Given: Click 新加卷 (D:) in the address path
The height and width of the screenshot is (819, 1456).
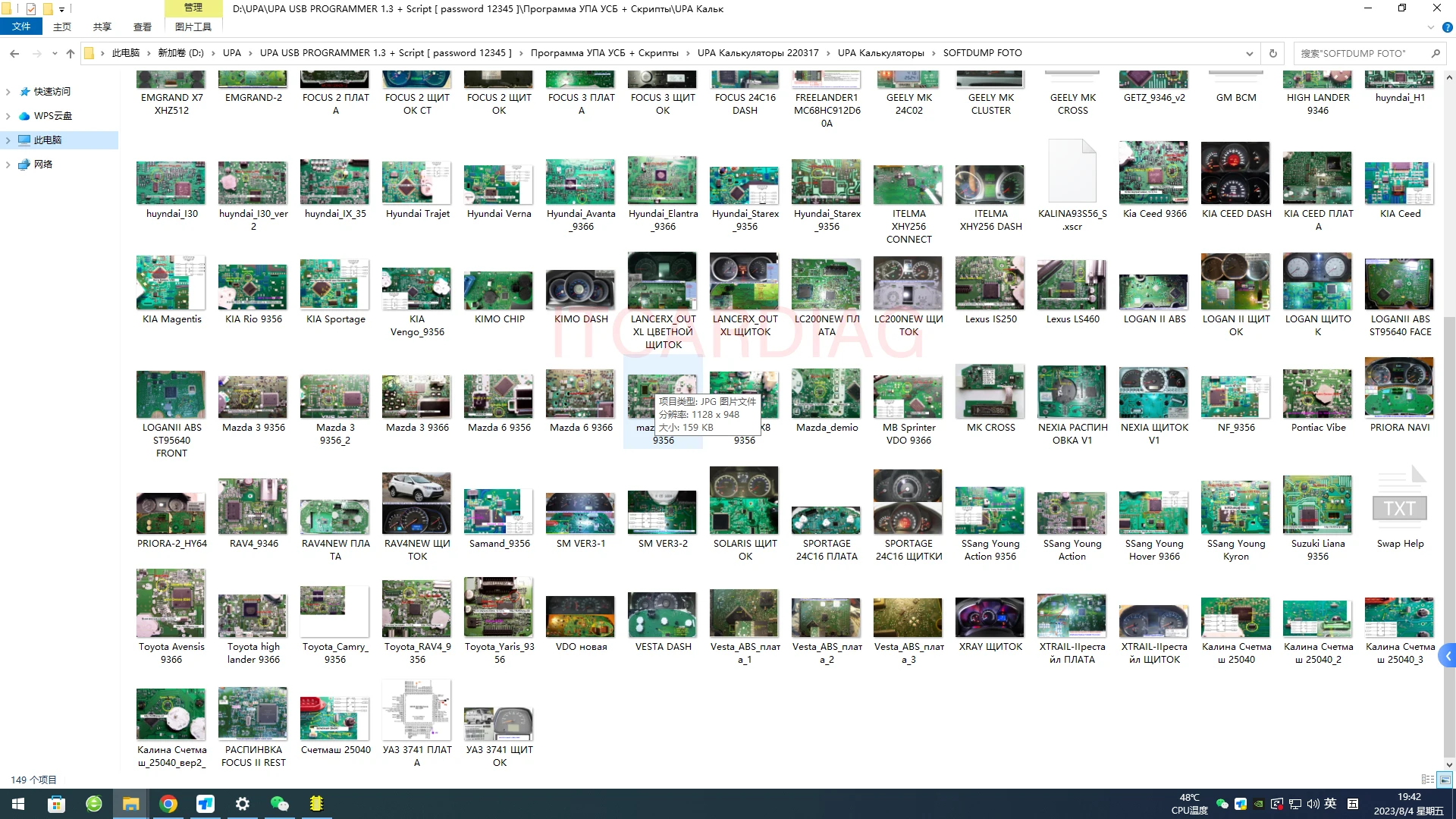Looking at the screenshot, I should (x=180, y=53).
